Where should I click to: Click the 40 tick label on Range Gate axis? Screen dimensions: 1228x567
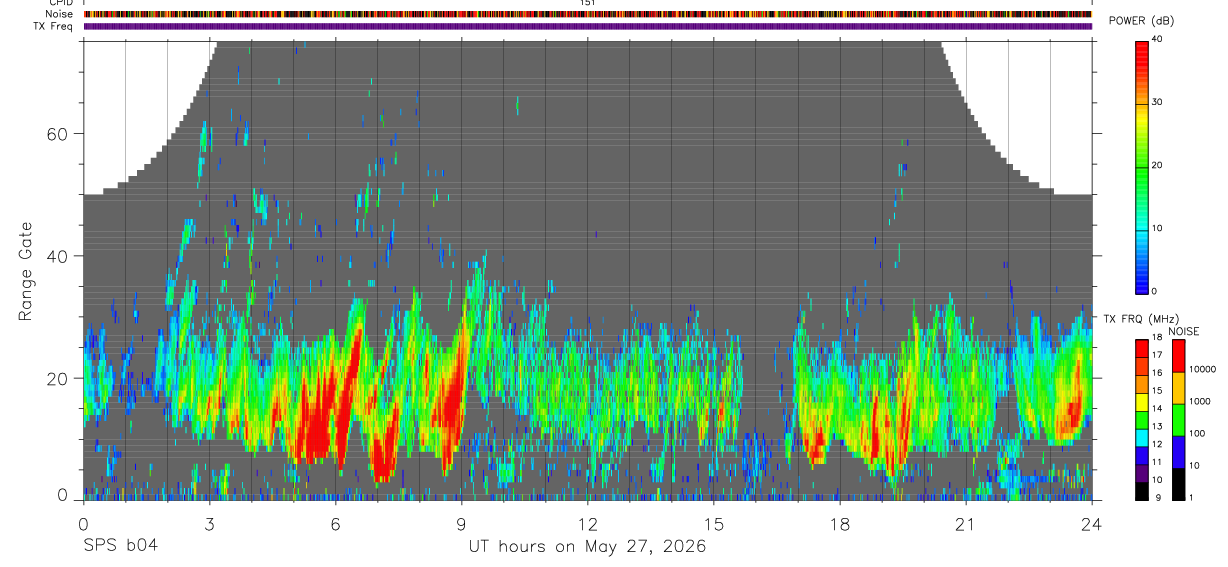click(57, 256)
